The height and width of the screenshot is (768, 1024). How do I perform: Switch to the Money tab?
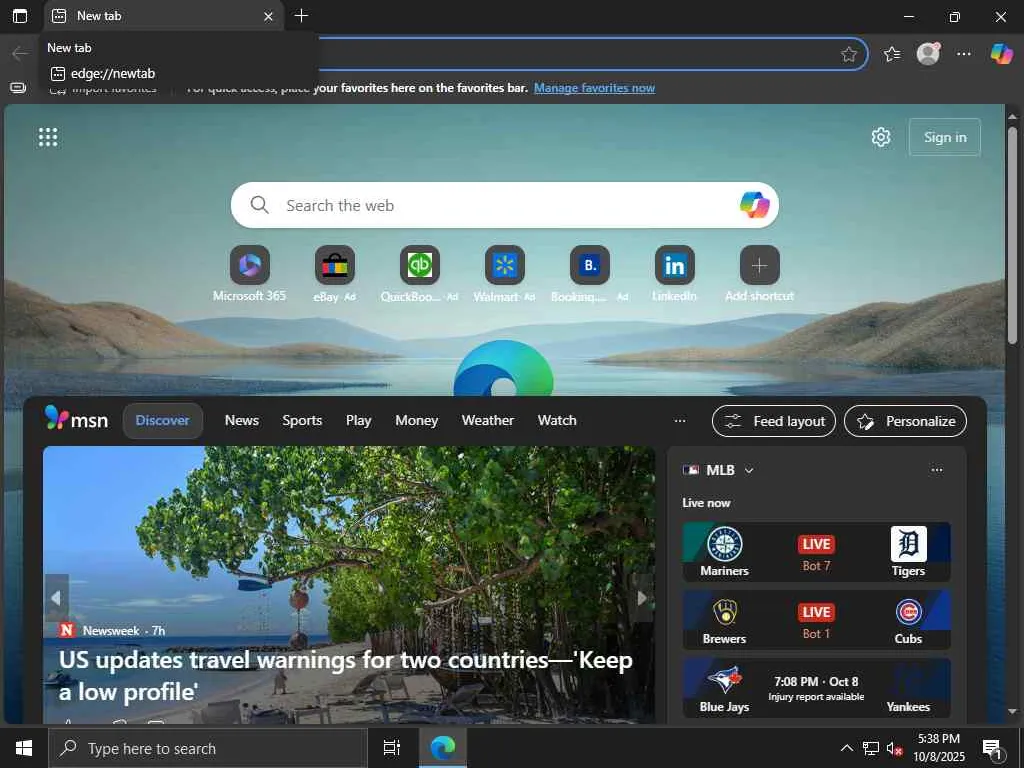[417, 421]
